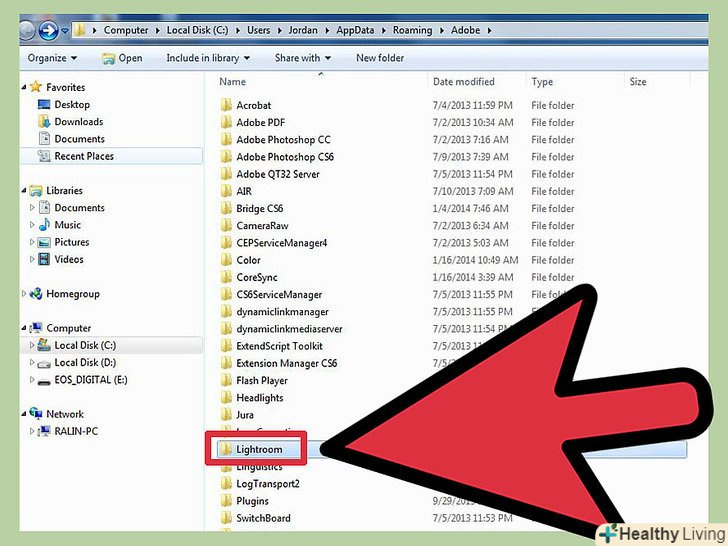
Task: Click the Libraries icon in navigation pane
Action: pos(36,190)
